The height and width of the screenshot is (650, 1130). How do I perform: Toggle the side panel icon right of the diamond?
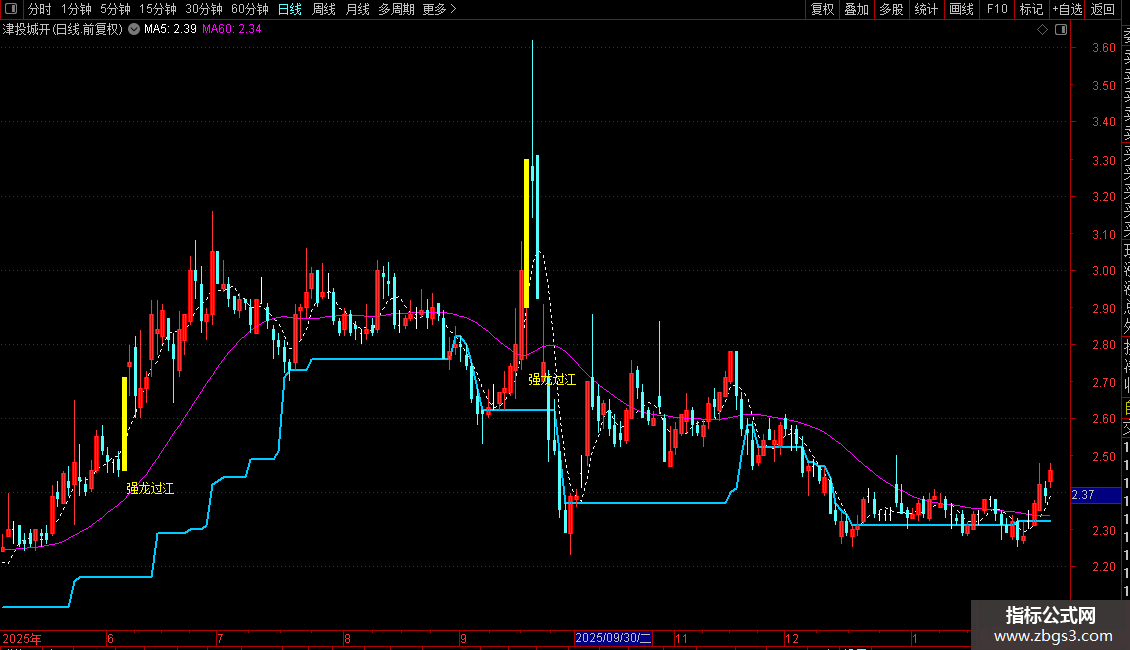pos(1061,30)
